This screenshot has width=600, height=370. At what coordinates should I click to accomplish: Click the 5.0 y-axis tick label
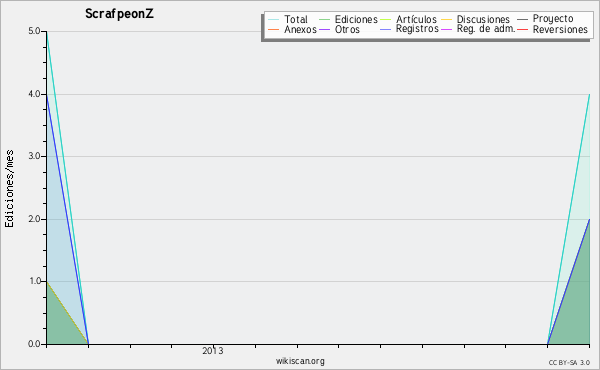point(34,31)
